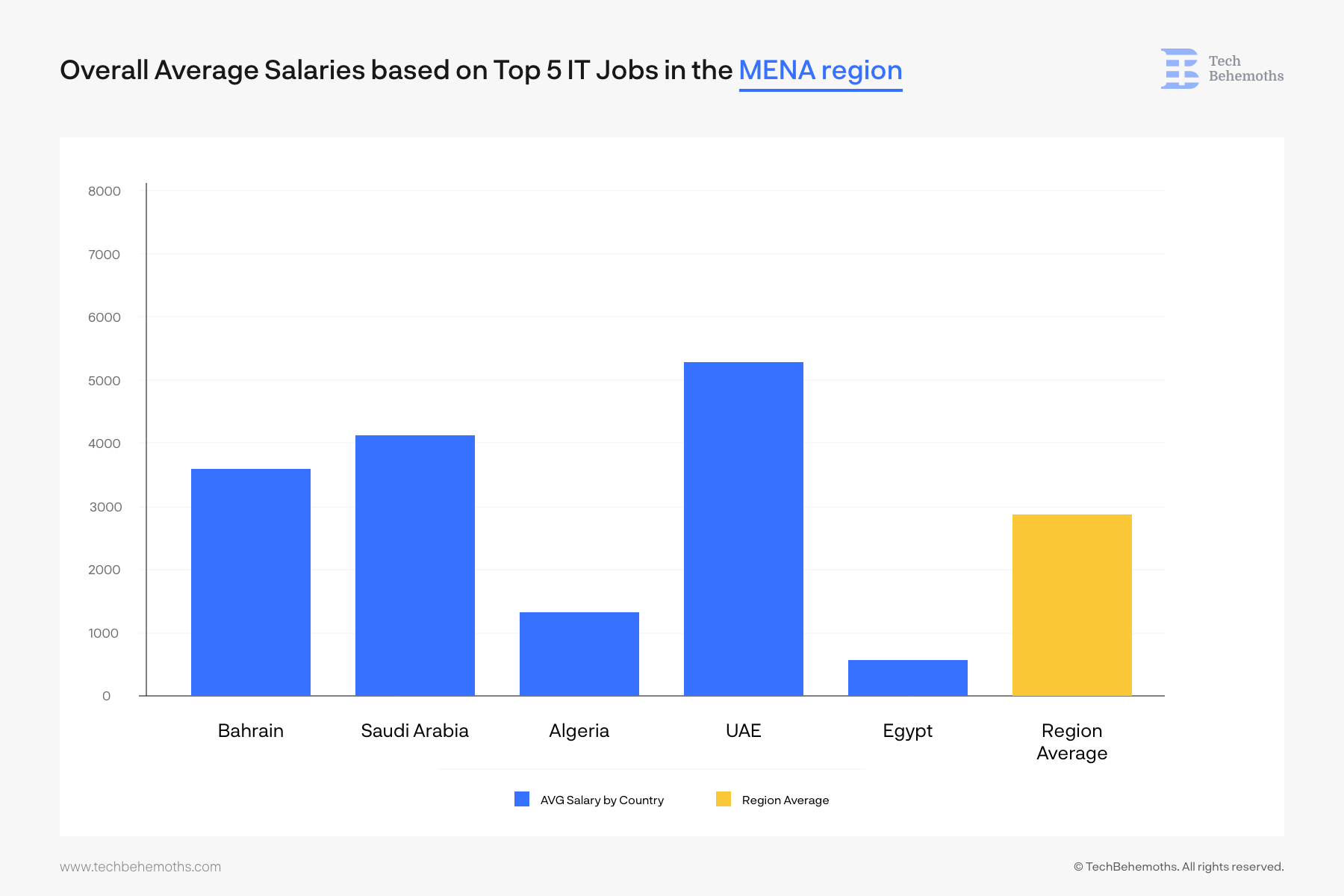Toggle the AVG Salary by Country legend entry
1344x896 pixels.
click(x=601, y=800)
